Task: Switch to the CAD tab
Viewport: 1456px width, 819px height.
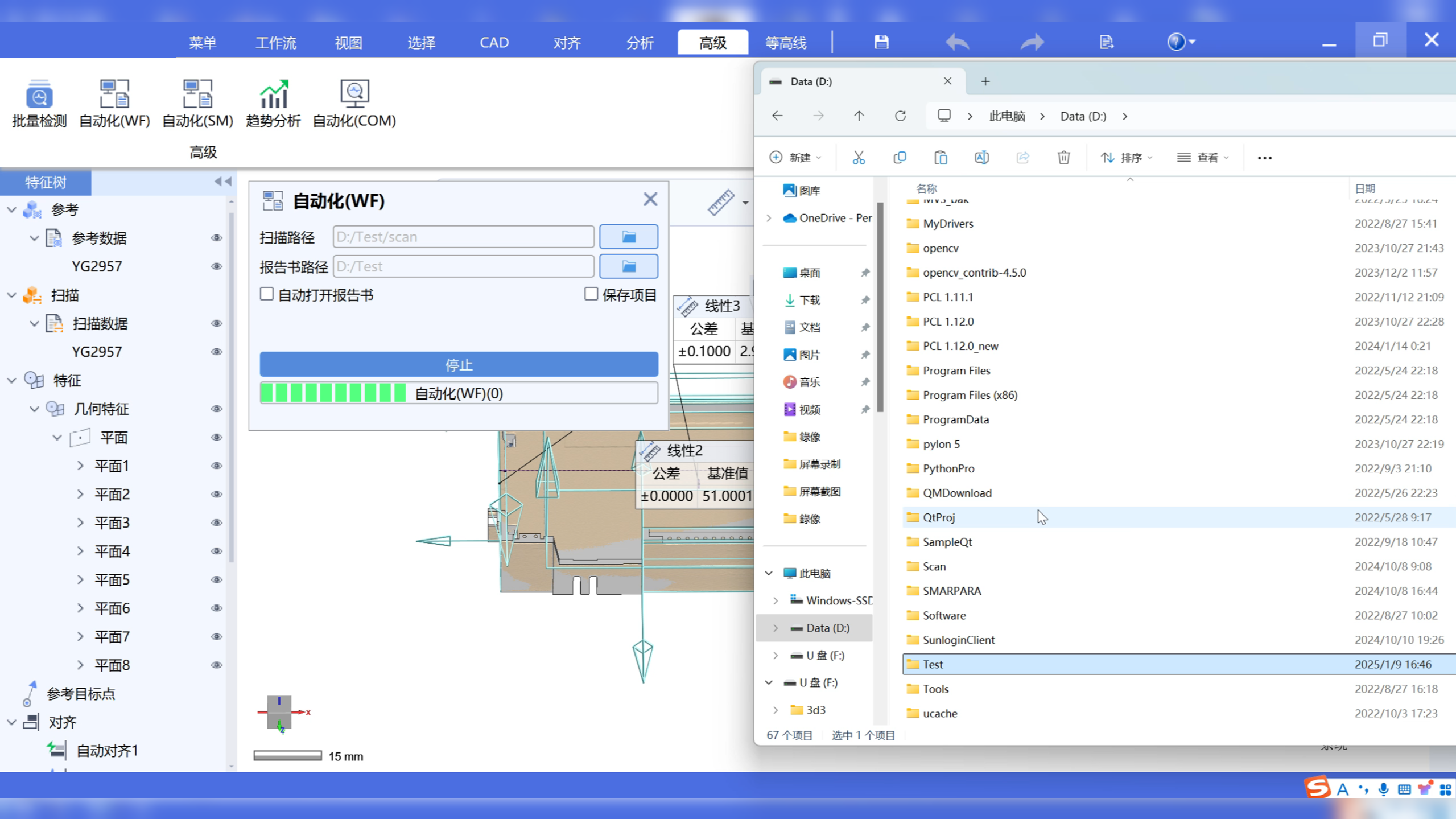Action: tap(494, 43)
